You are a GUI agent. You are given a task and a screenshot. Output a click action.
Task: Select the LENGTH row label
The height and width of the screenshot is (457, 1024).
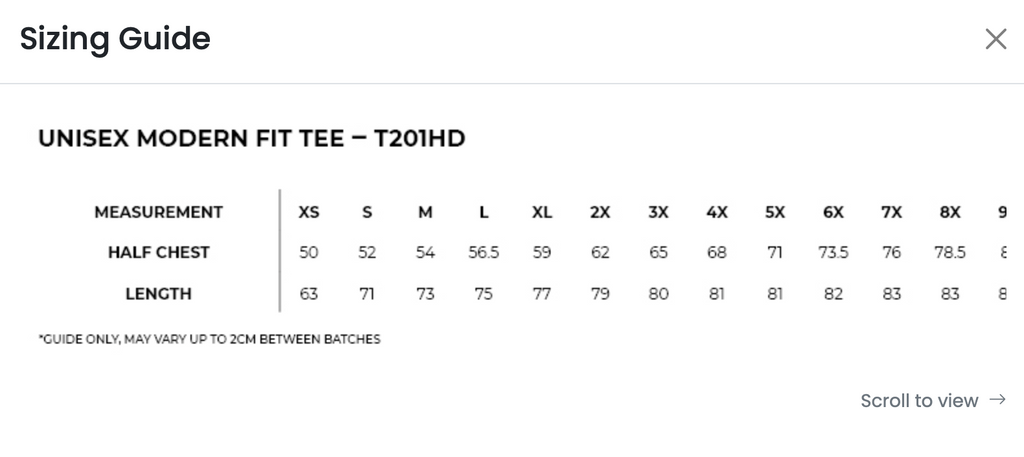(x=158, y=294)
